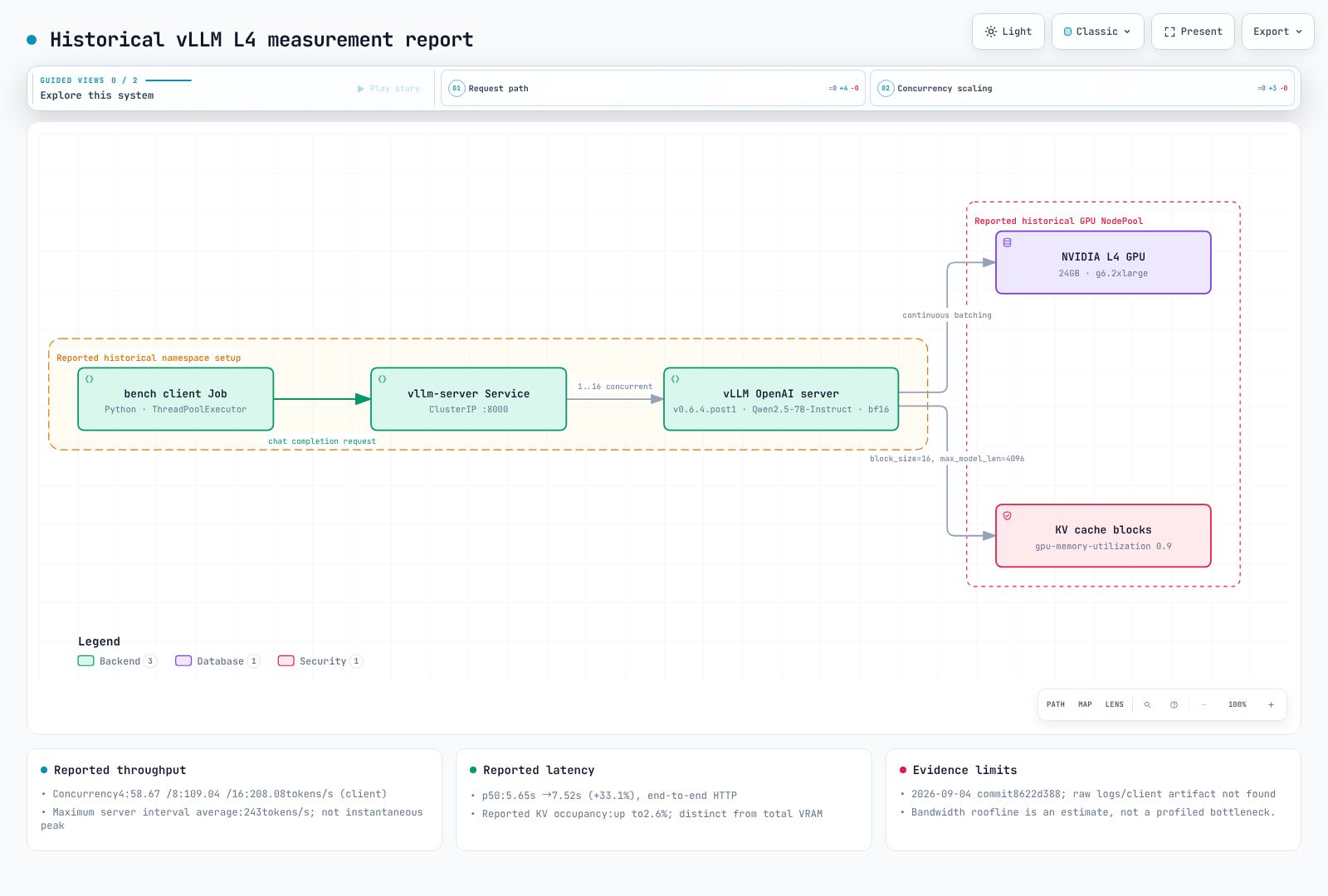The height and width of the screenshot is (896, 1328).
Task: Click the 'block_size=16, max_model_len=4096' edge label
Action: pos(947,459)
